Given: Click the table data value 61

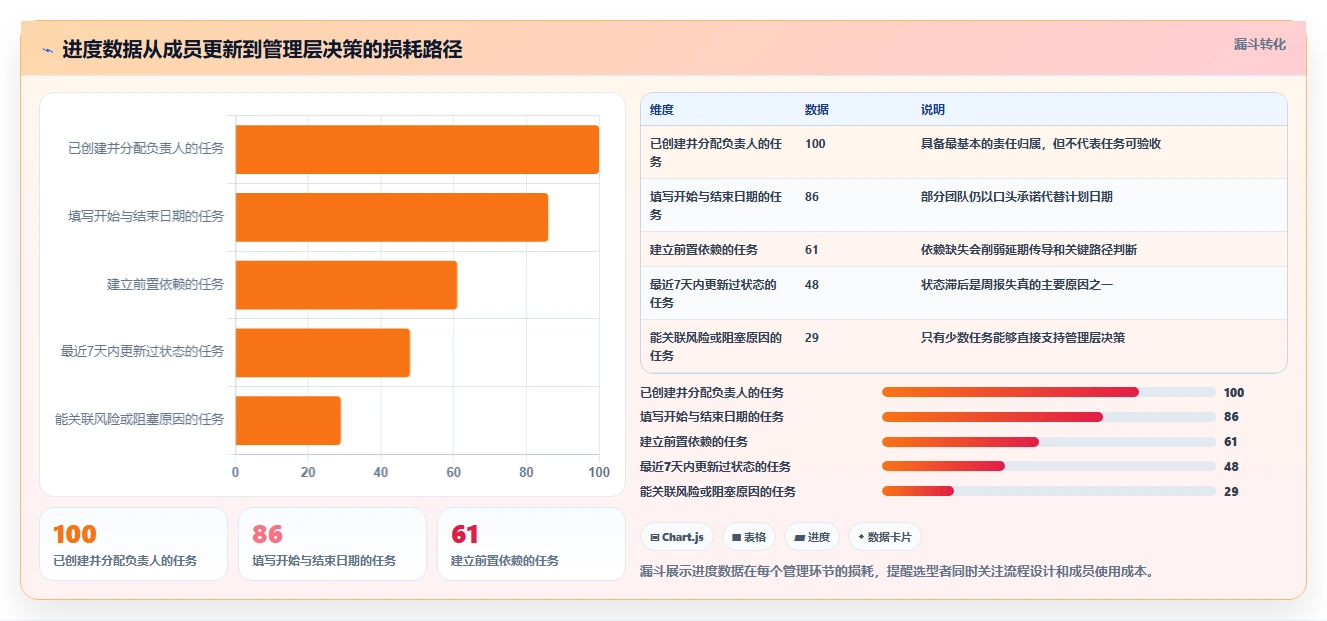Looking at the screenshot, I should (x=812, y=249).
